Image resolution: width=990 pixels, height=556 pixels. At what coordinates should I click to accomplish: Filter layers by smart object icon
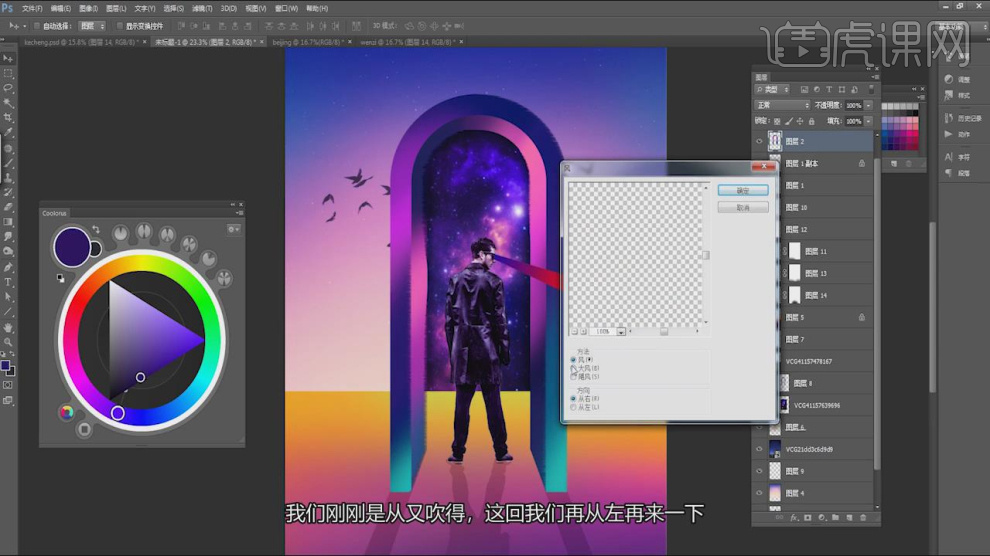click(x=854, y=90)
